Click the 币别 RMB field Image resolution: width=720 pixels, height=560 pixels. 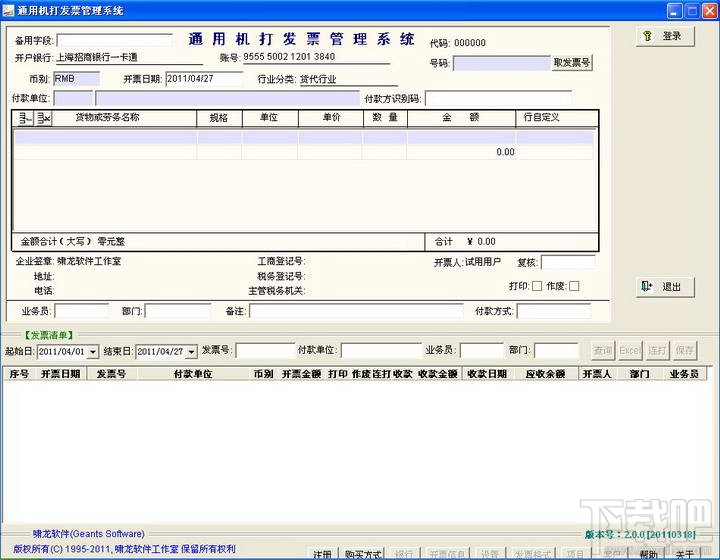click(77, 79)
